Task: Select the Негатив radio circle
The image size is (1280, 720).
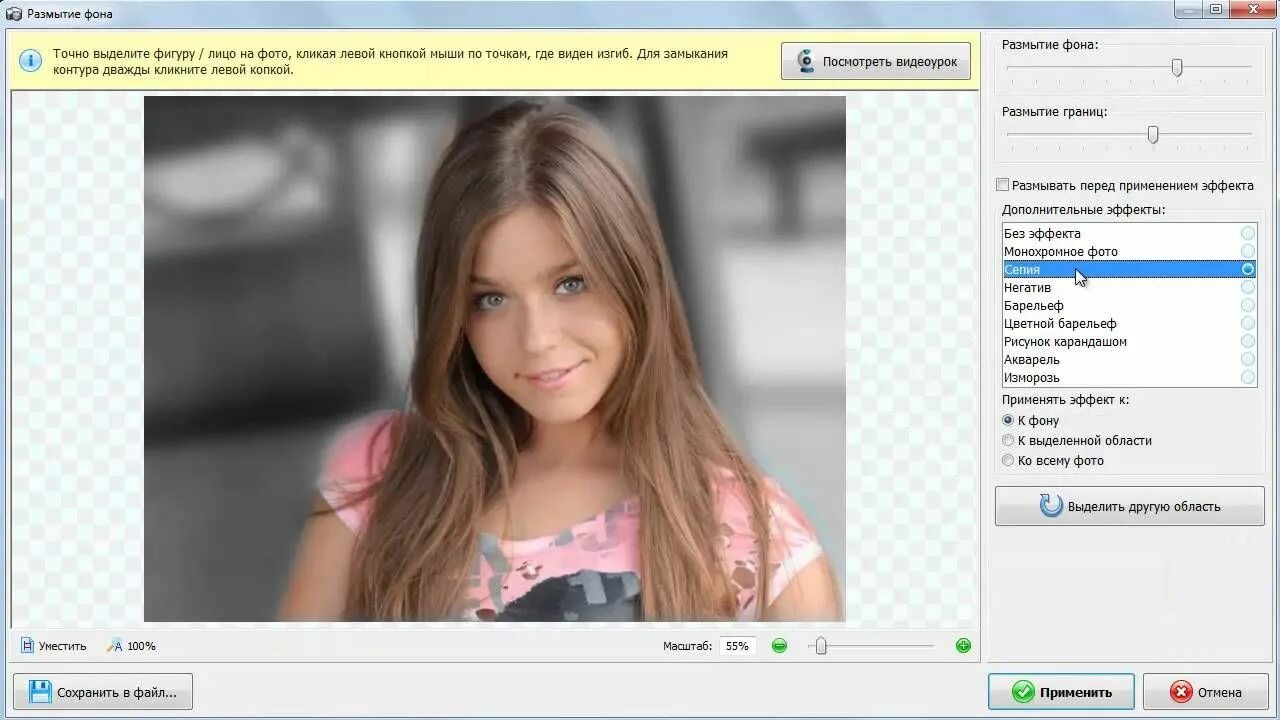Action: [1248, 287]
